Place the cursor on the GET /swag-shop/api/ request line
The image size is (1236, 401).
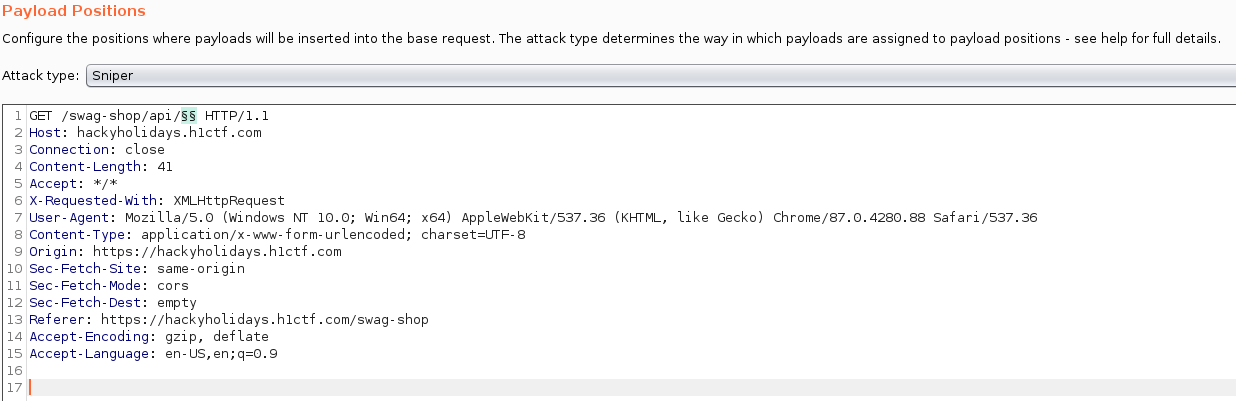click(149, 115)
